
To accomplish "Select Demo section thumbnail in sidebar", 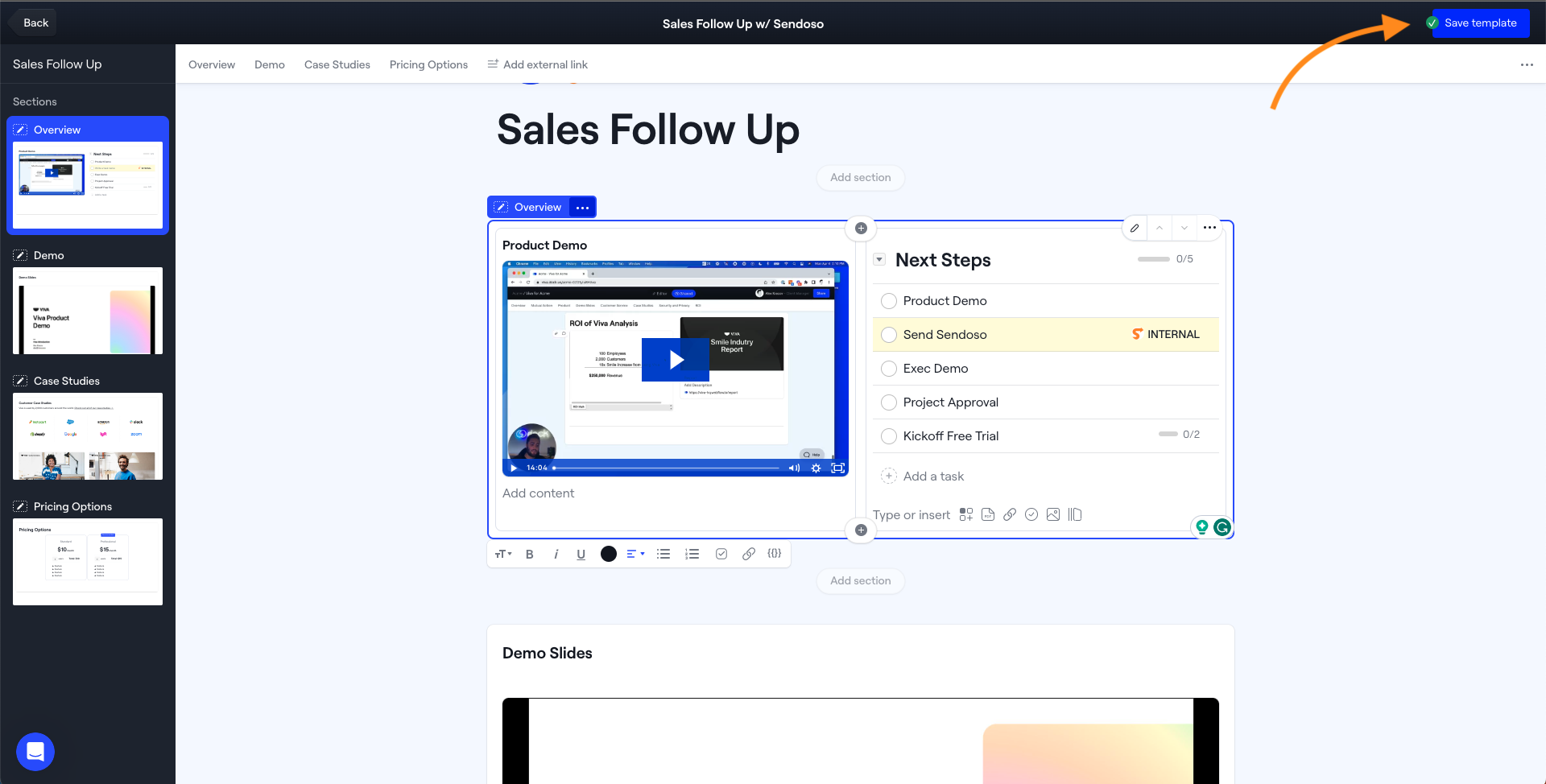I will tap(88, 311).
